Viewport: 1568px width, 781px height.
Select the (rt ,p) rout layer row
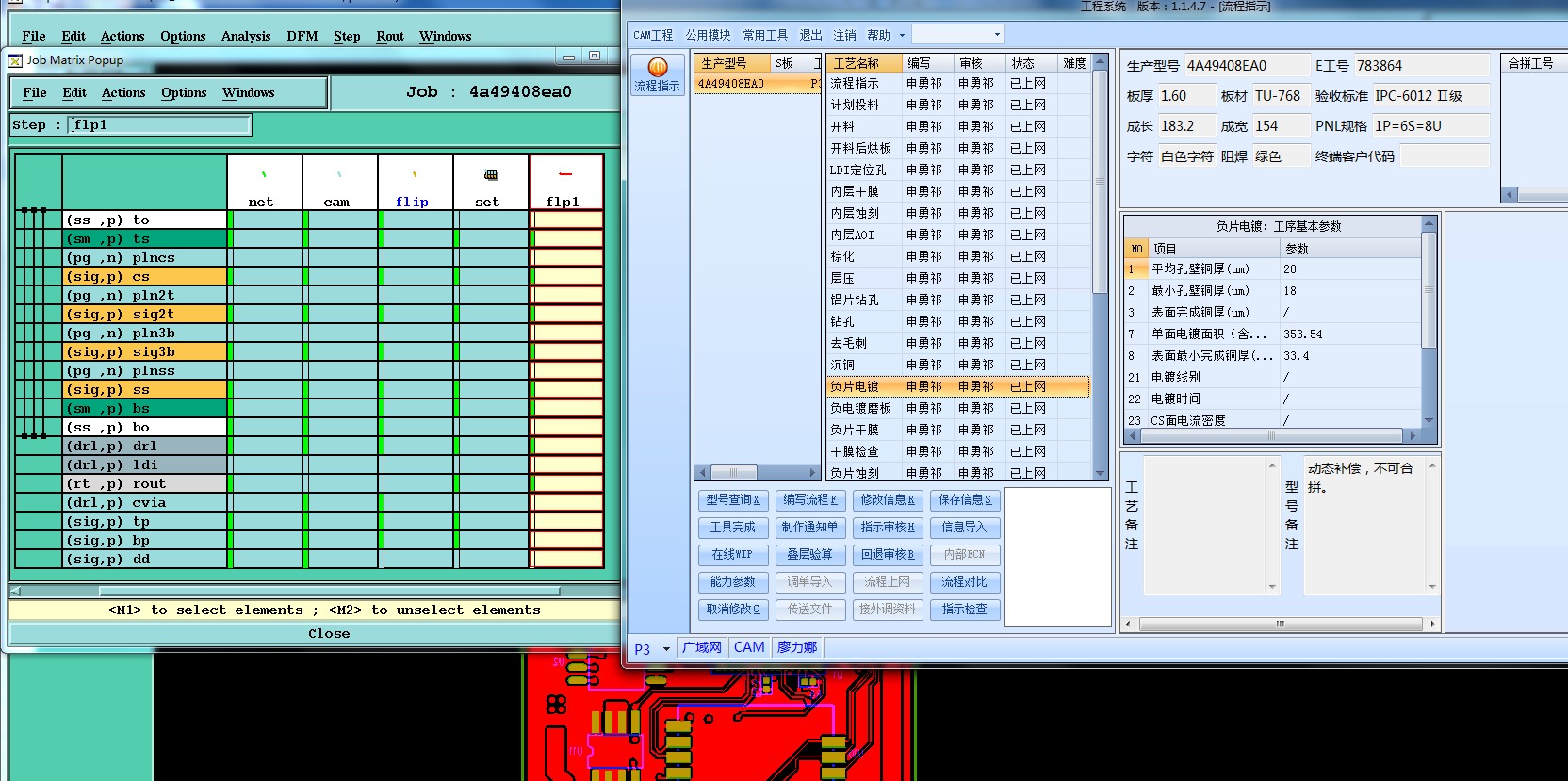[145, 483]
